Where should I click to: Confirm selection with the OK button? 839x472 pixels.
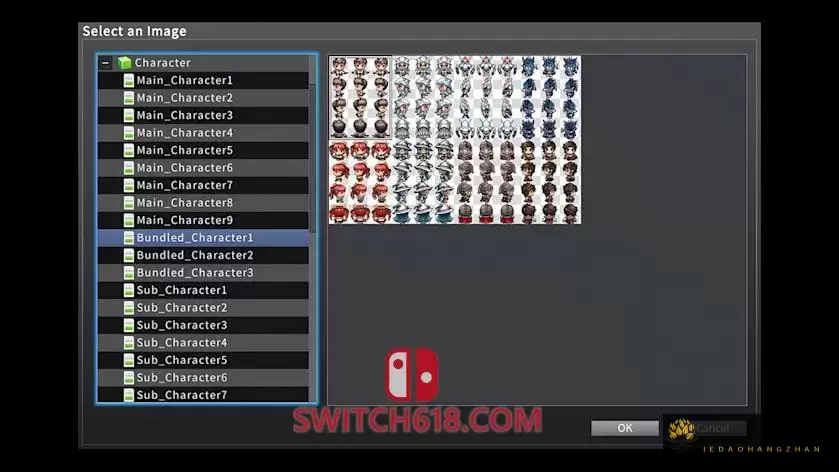624,428
